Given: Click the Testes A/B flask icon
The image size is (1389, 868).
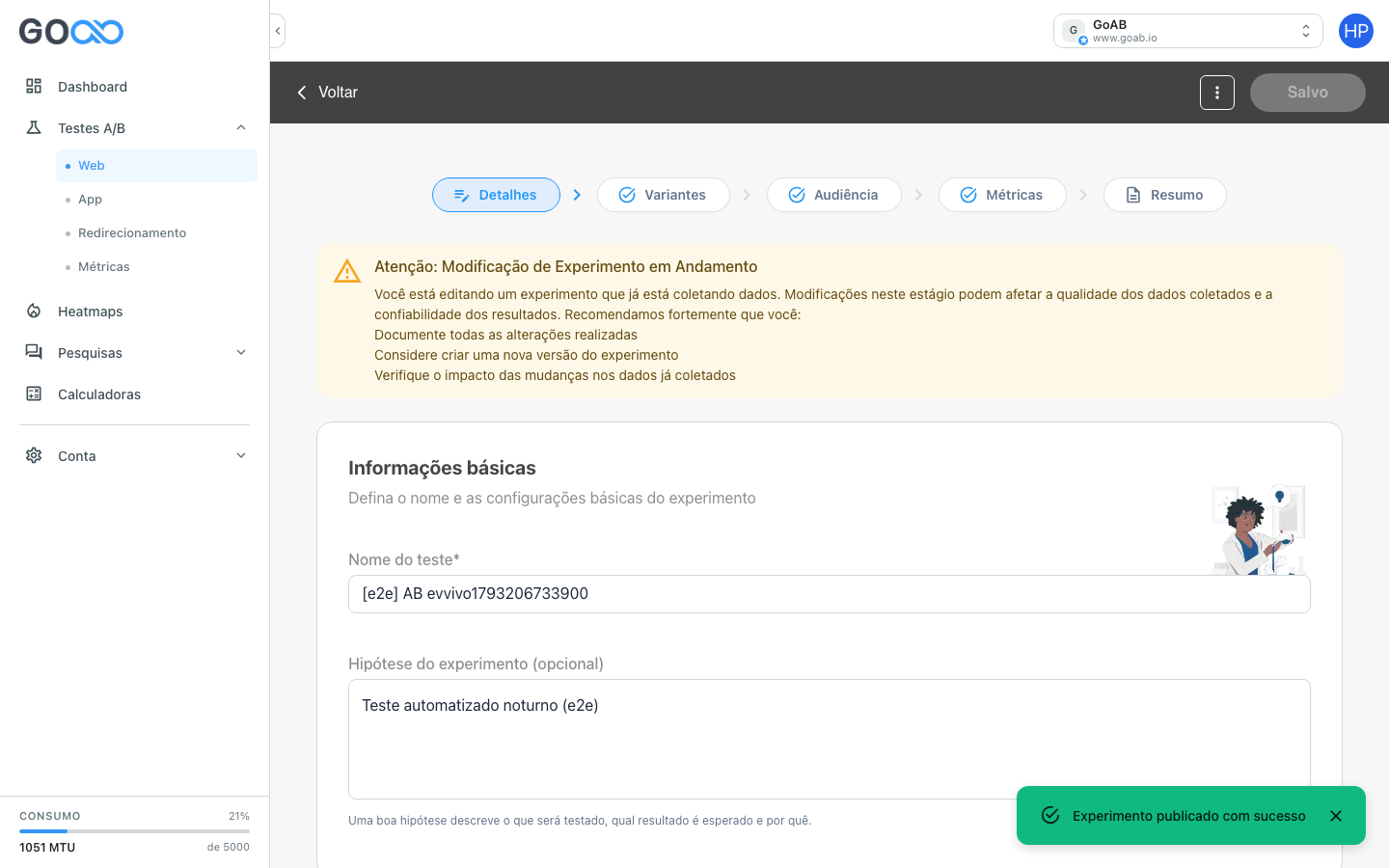Looking at the screenshot, I should (34, 127).
